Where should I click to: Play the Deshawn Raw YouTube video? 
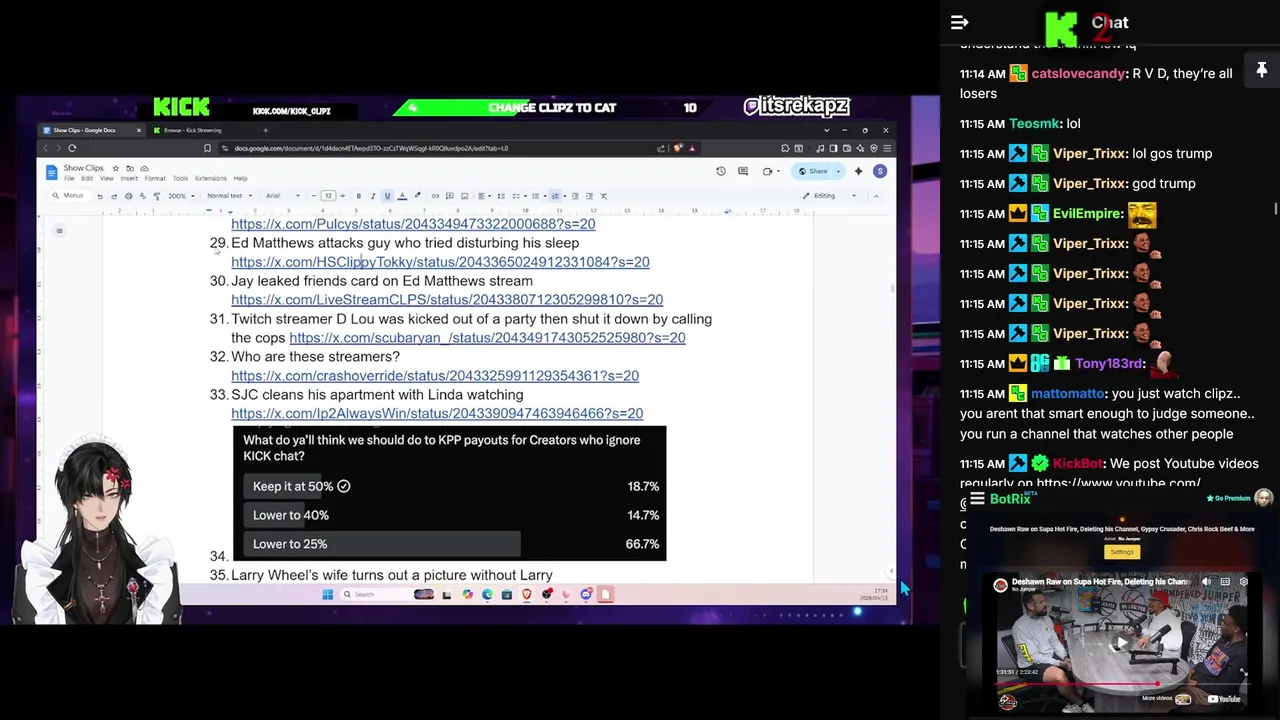[1122, 643]
